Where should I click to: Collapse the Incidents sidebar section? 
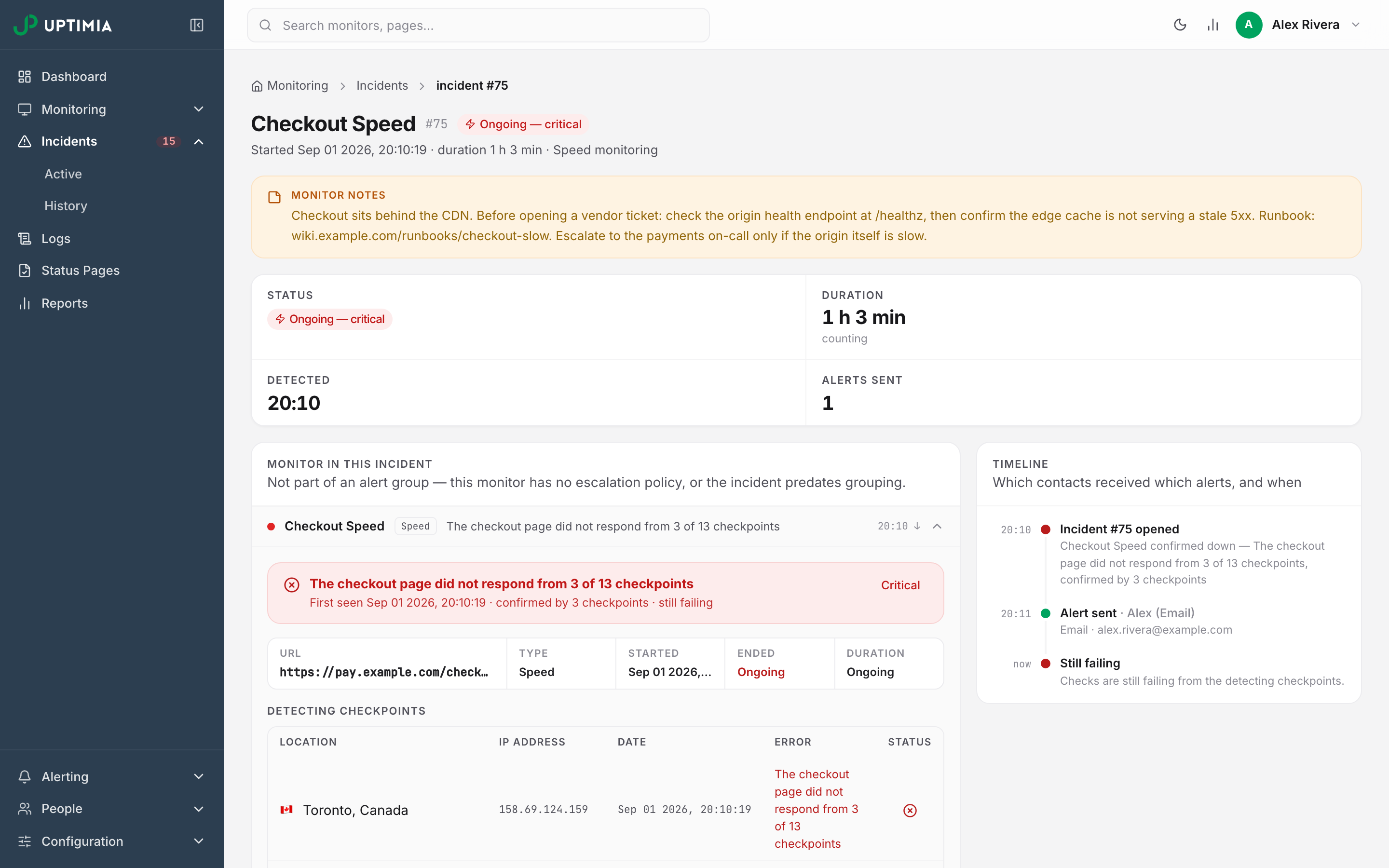pos(199,141)
